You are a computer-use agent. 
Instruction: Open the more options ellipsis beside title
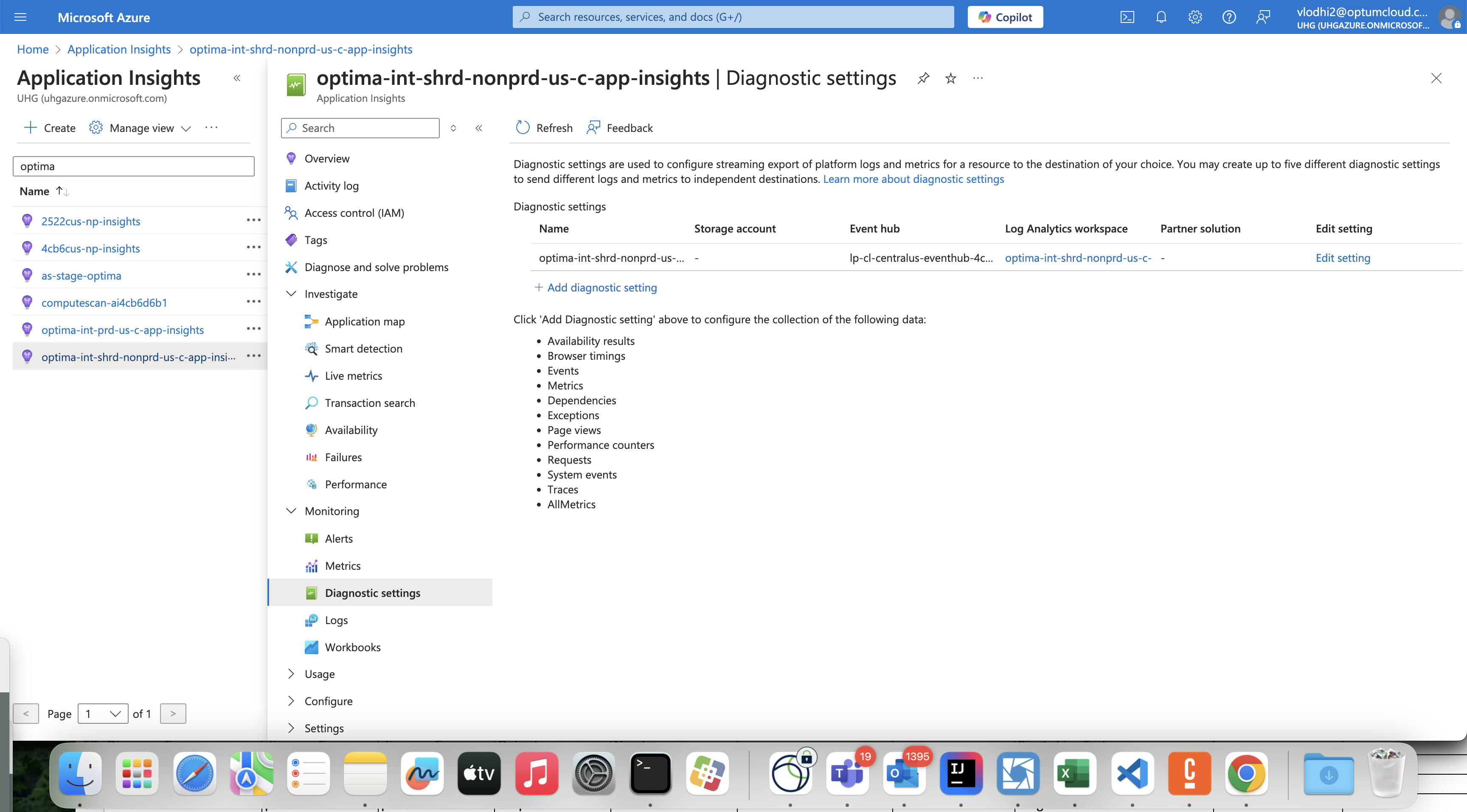pyautogui.click(x=978, y=78)
